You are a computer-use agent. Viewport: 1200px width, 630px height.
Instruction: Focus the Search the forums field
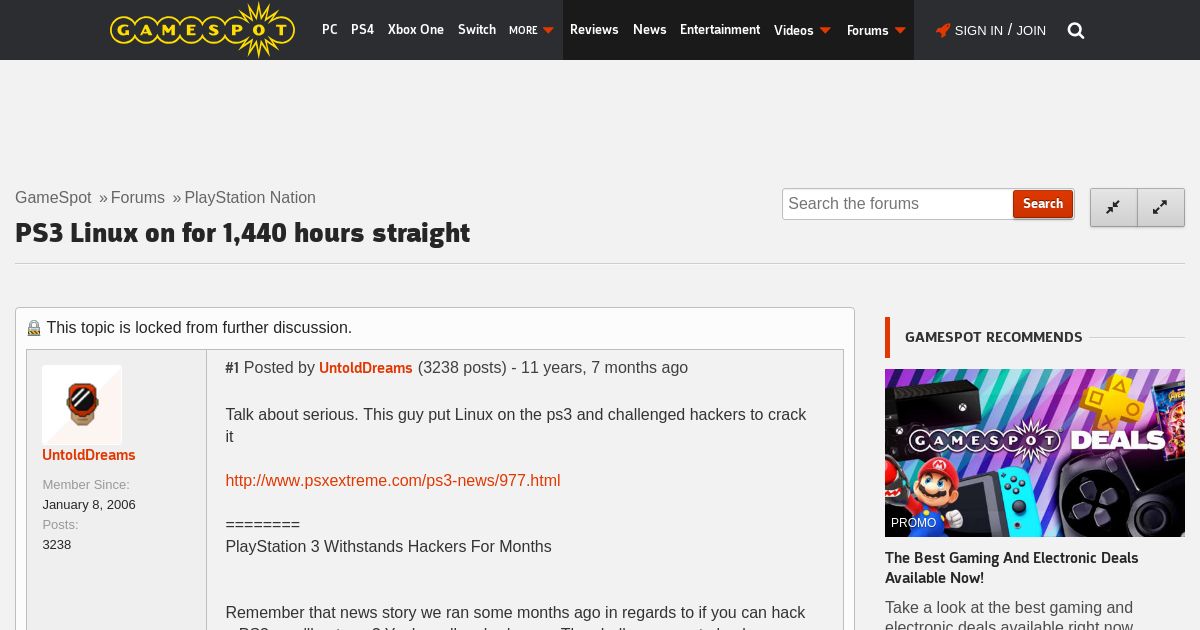tap(898, 204)
